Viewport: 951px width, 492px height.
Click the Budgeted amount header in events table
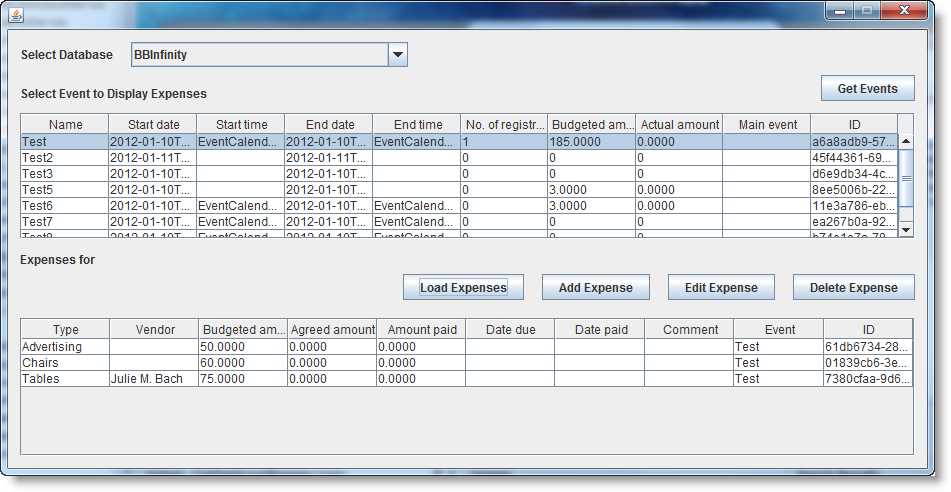pos(591,124)
